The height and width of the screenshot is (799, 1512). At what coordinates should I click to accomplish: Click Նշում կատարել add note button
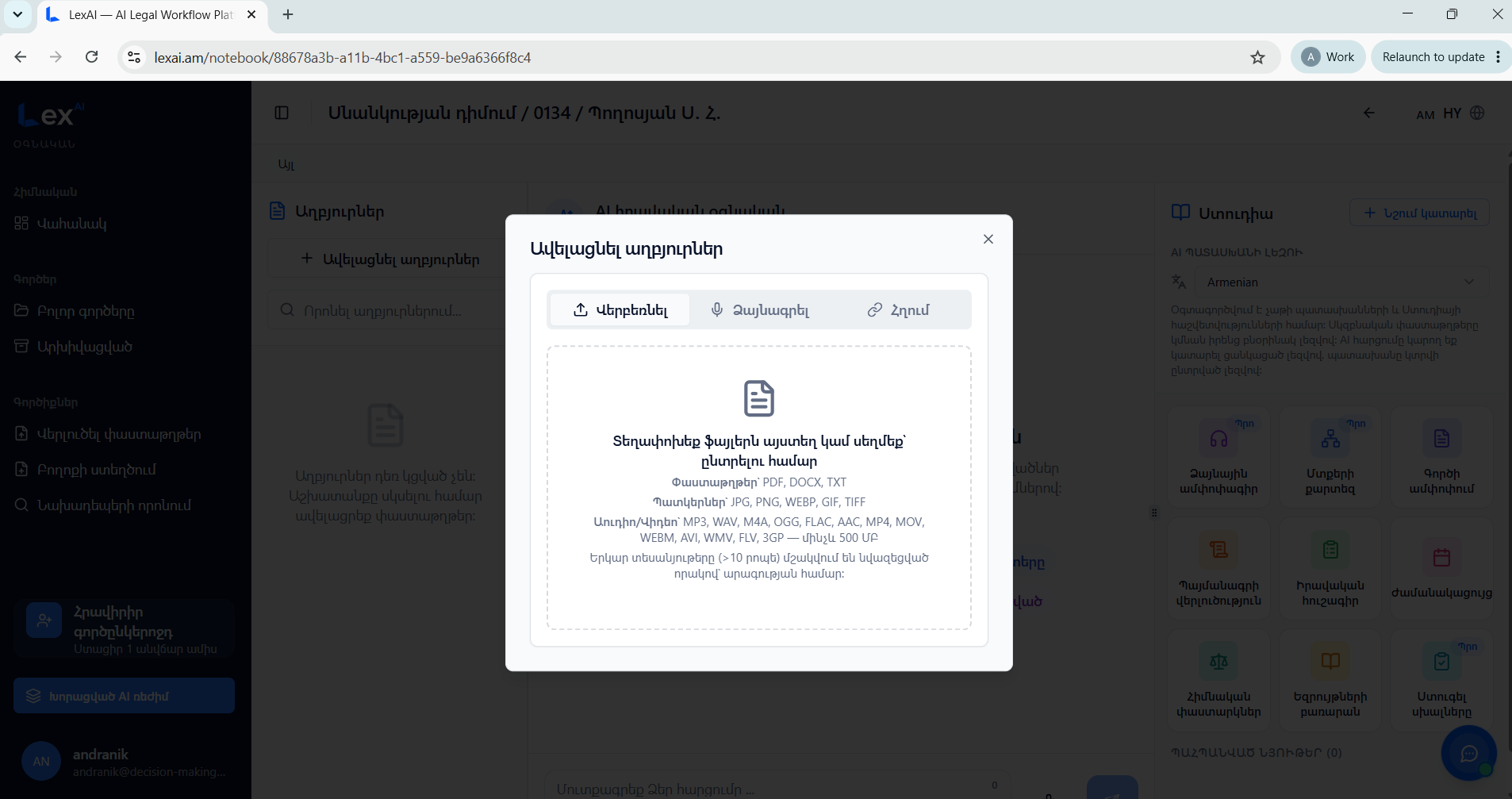point(1419,213)
